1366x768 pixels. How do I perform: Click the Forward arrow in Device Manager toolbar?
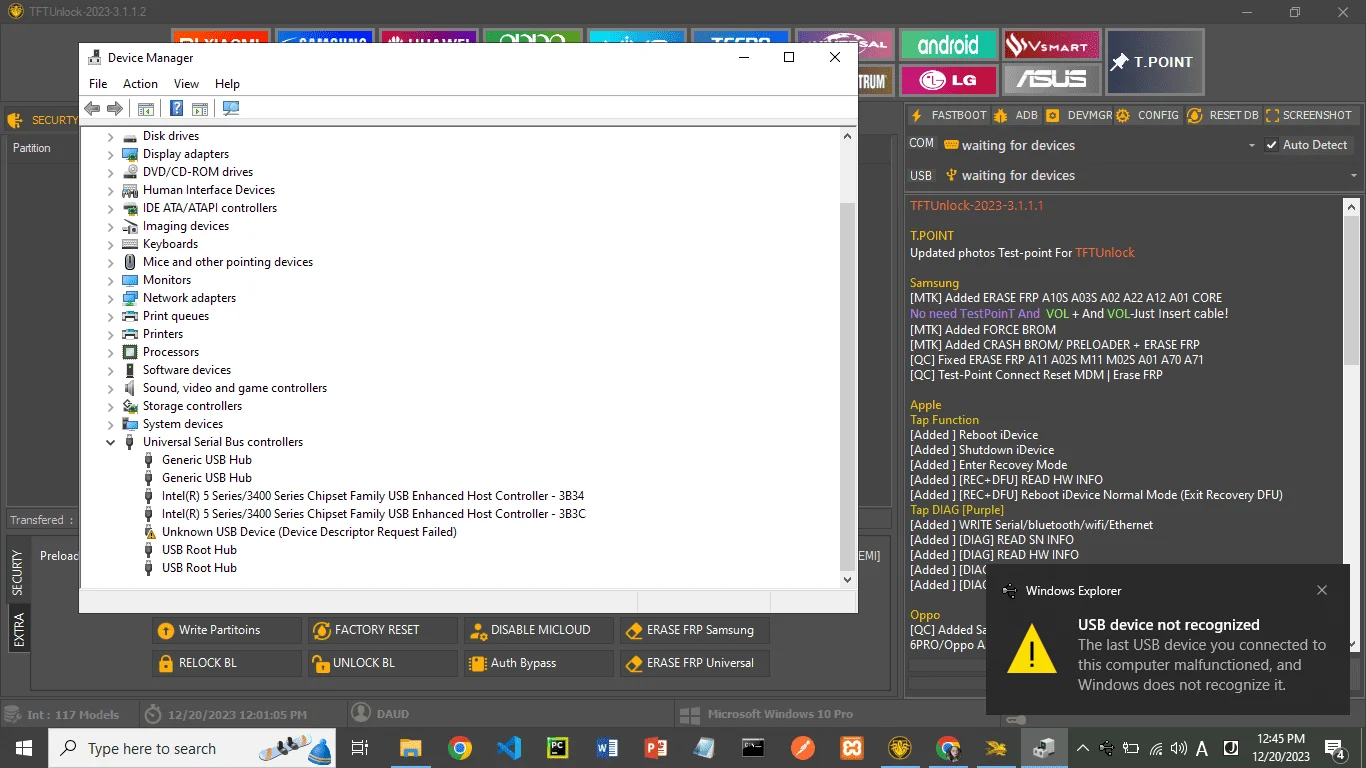[115, 108]
